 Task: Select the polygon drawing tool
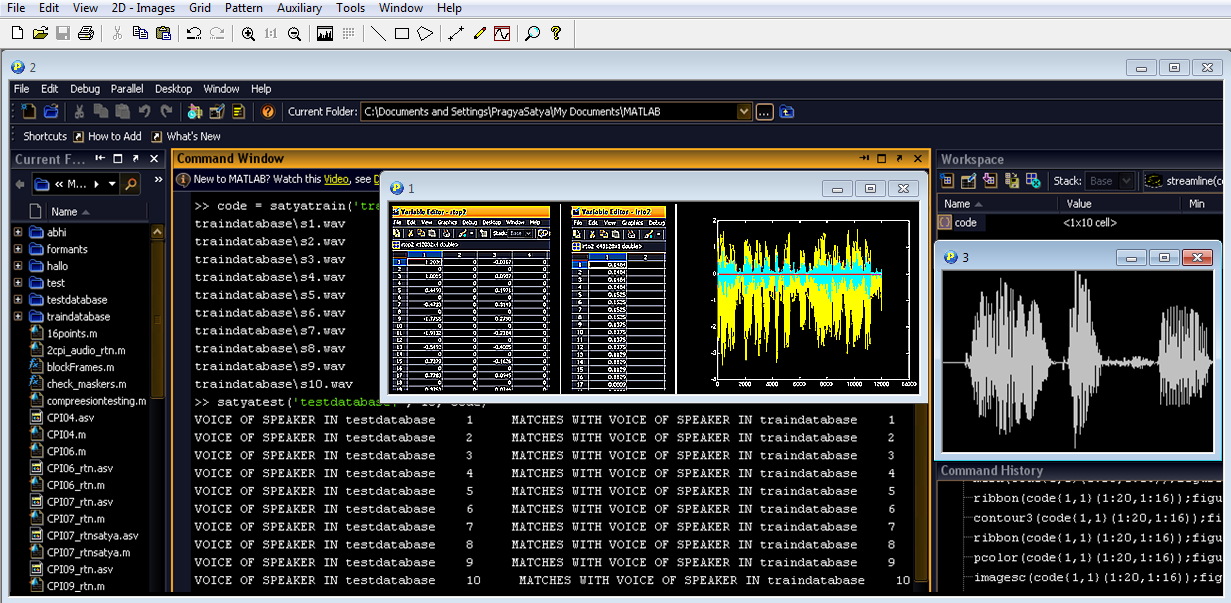point(425,33)
